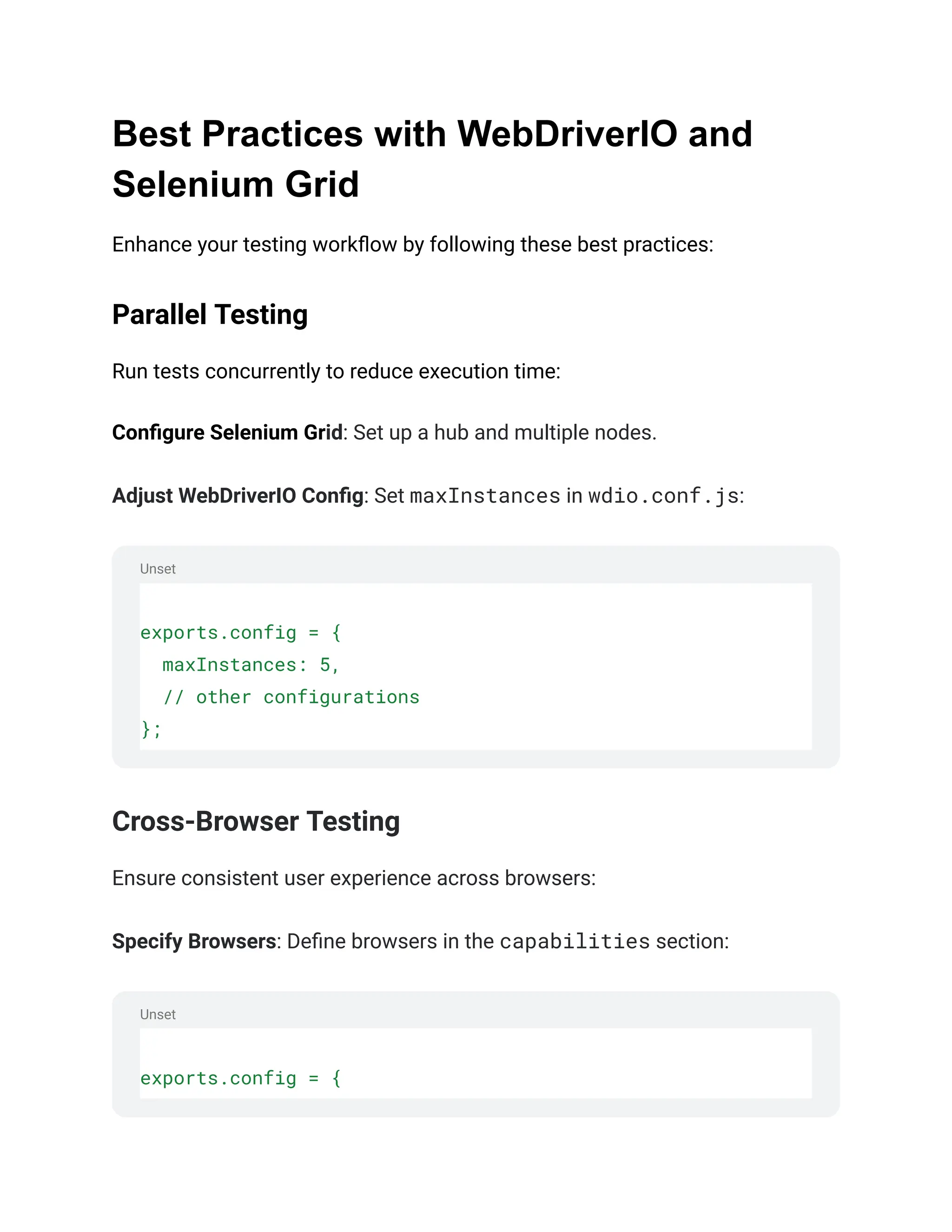The width and height of the screenshot is (952, 1232).
Task: Click the closing '};' code line
Action: pyautogui.click(x=151, y=729)
